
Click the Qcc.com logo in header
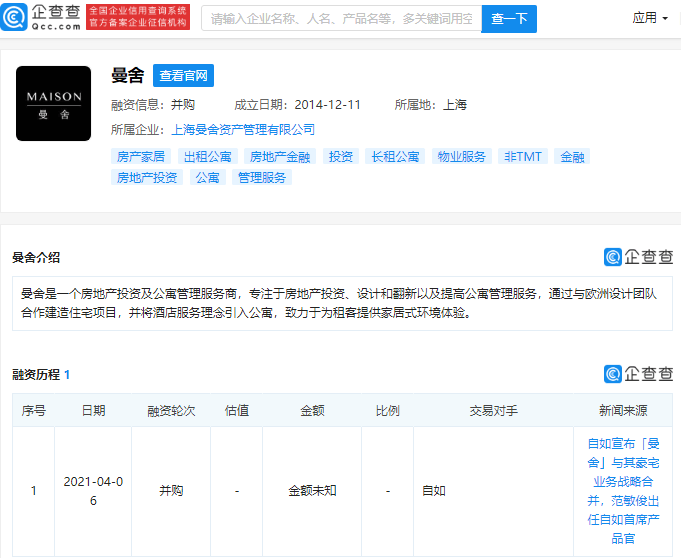41,17
